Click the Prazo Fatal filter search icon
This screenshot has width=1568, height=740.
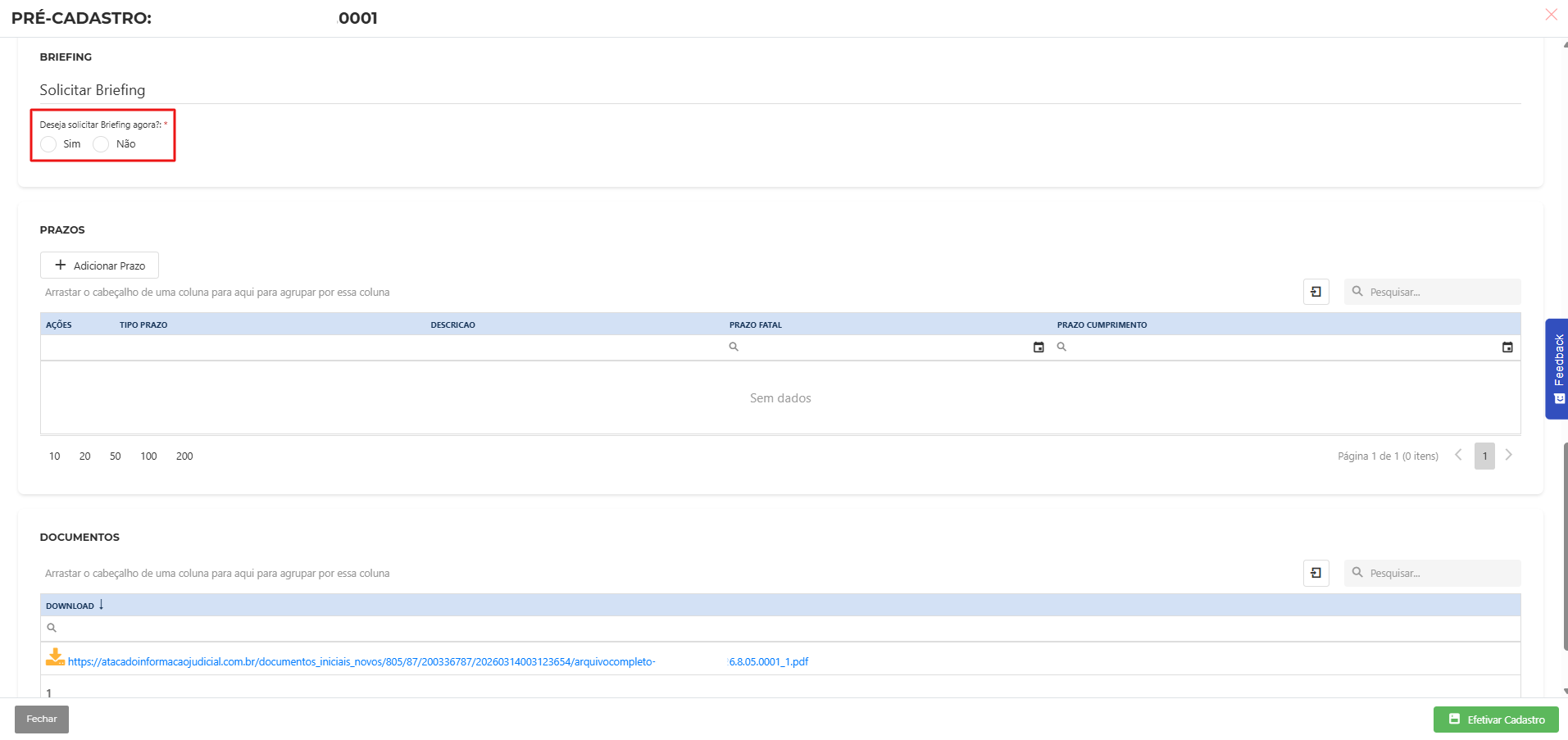point(734,347)
